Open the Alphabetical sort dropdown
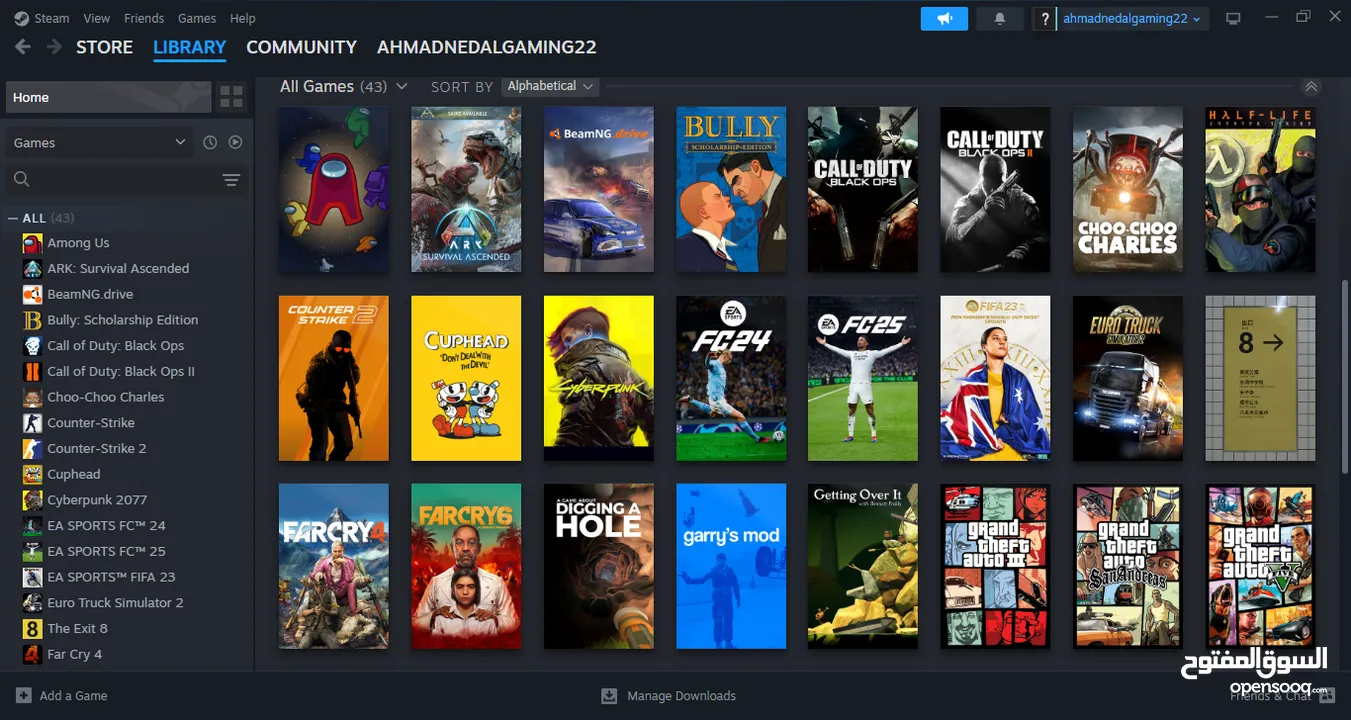This screenshot has width=1351, height=720. coord(550,87)
